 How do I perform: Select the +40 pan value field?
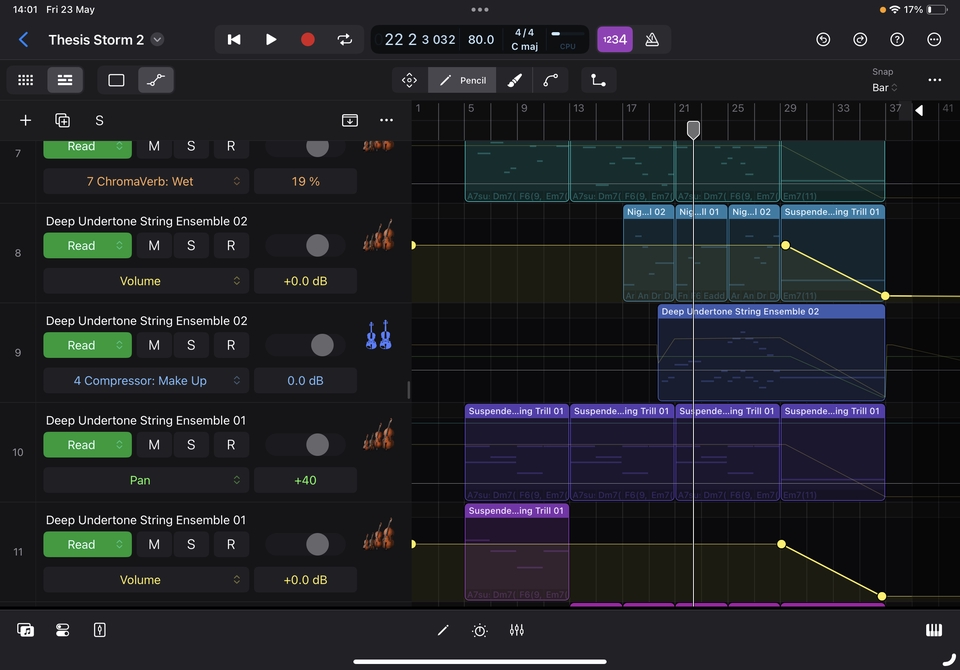click(306, 480)
